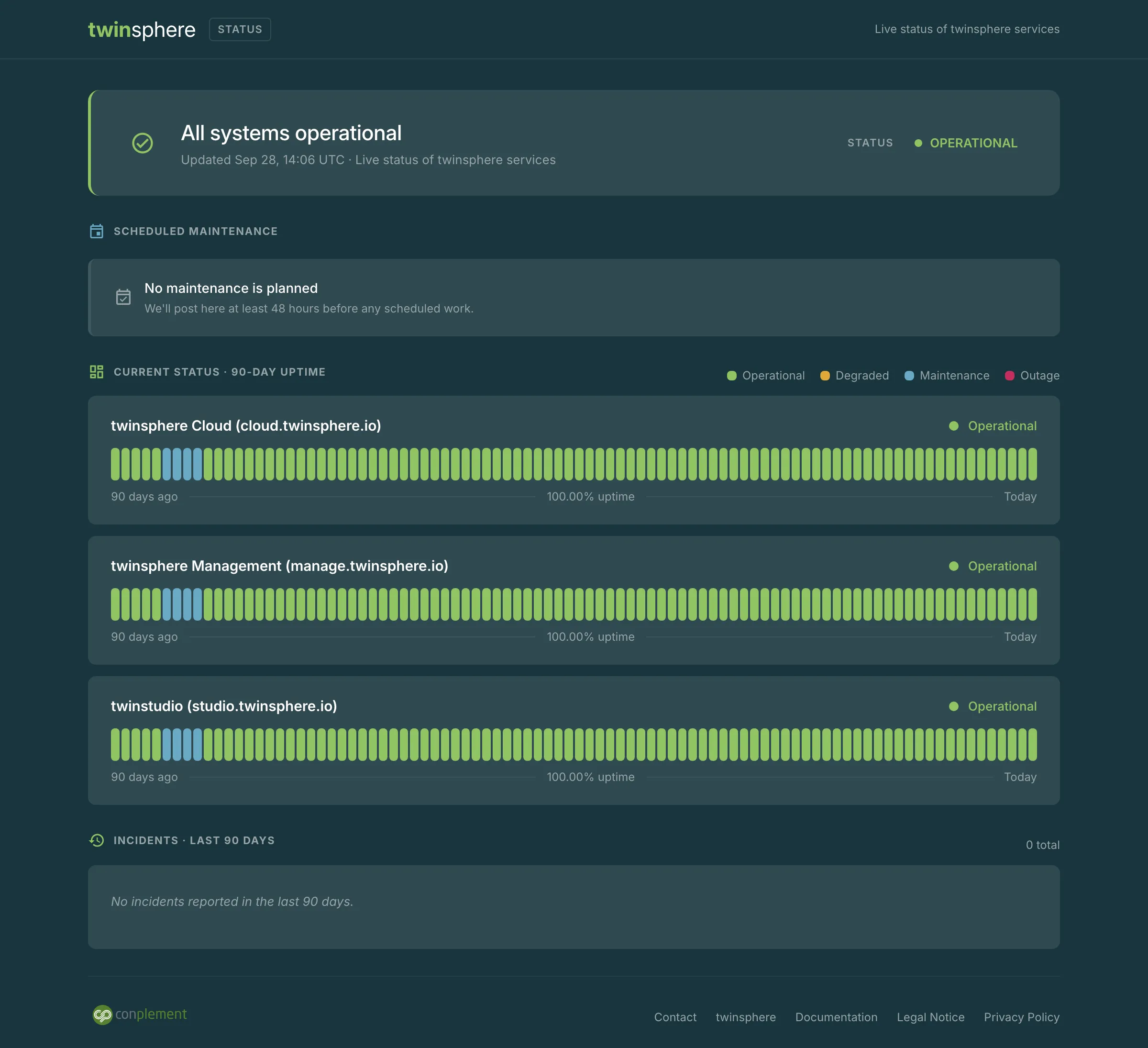
Task: Open the Documentation footer link
Action: click(836, 1017)
